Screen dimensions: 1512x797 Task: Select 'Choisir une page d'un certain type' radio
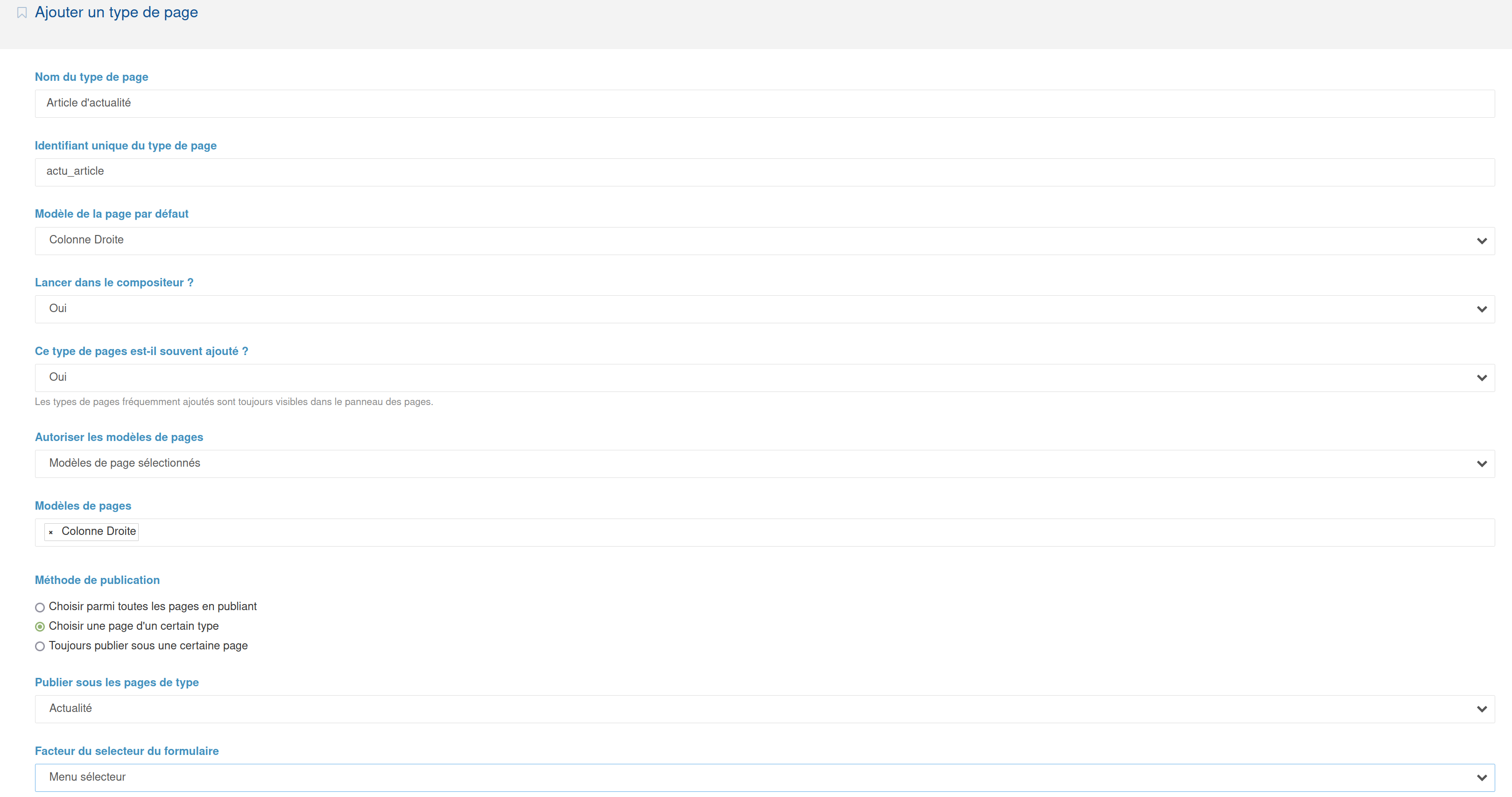click(x=40, y=626)
